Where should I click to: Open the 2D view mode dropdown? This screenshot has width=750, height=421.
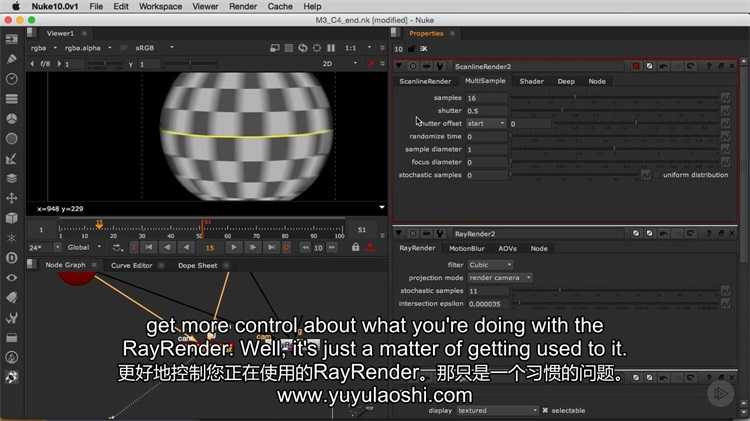point(340,63)
